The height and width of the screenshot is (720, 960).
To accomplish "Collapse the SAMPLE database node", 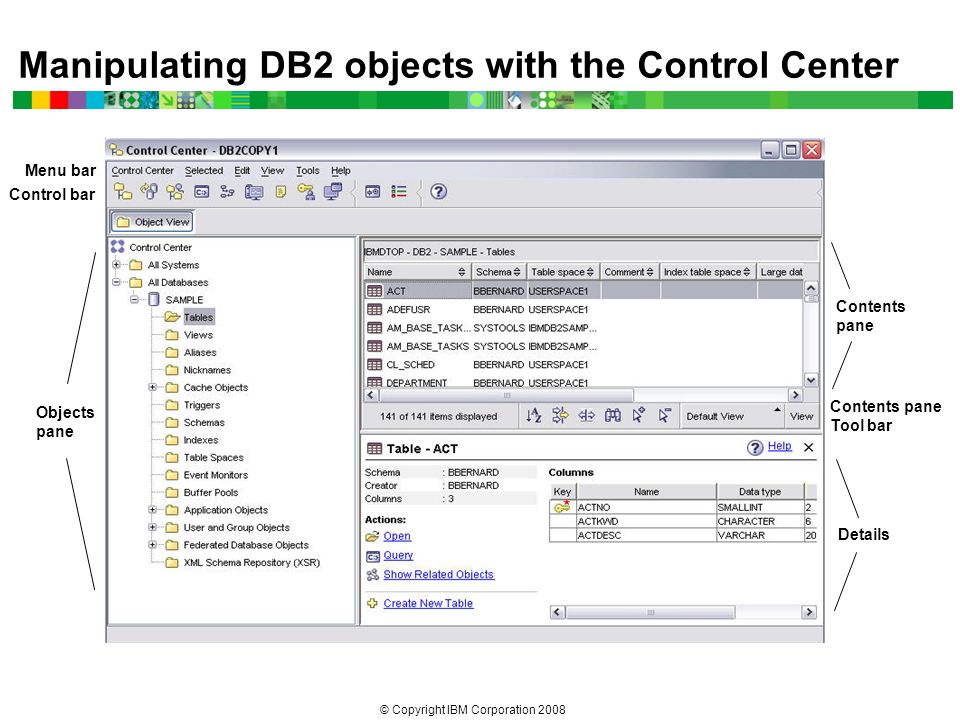I will 134,299.
